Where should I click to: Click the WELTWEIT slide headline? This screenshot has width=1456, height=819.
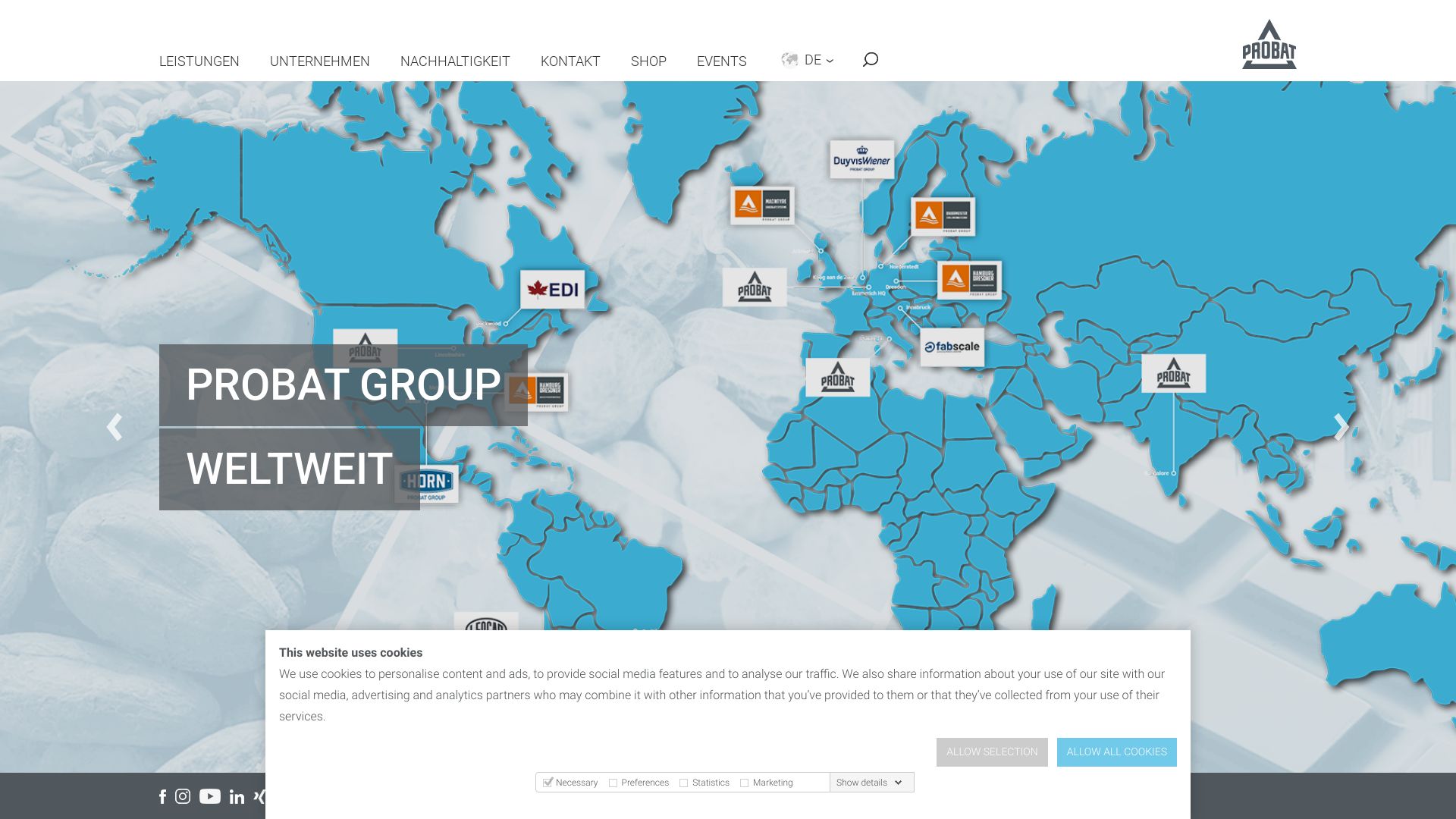coord(290,469)
